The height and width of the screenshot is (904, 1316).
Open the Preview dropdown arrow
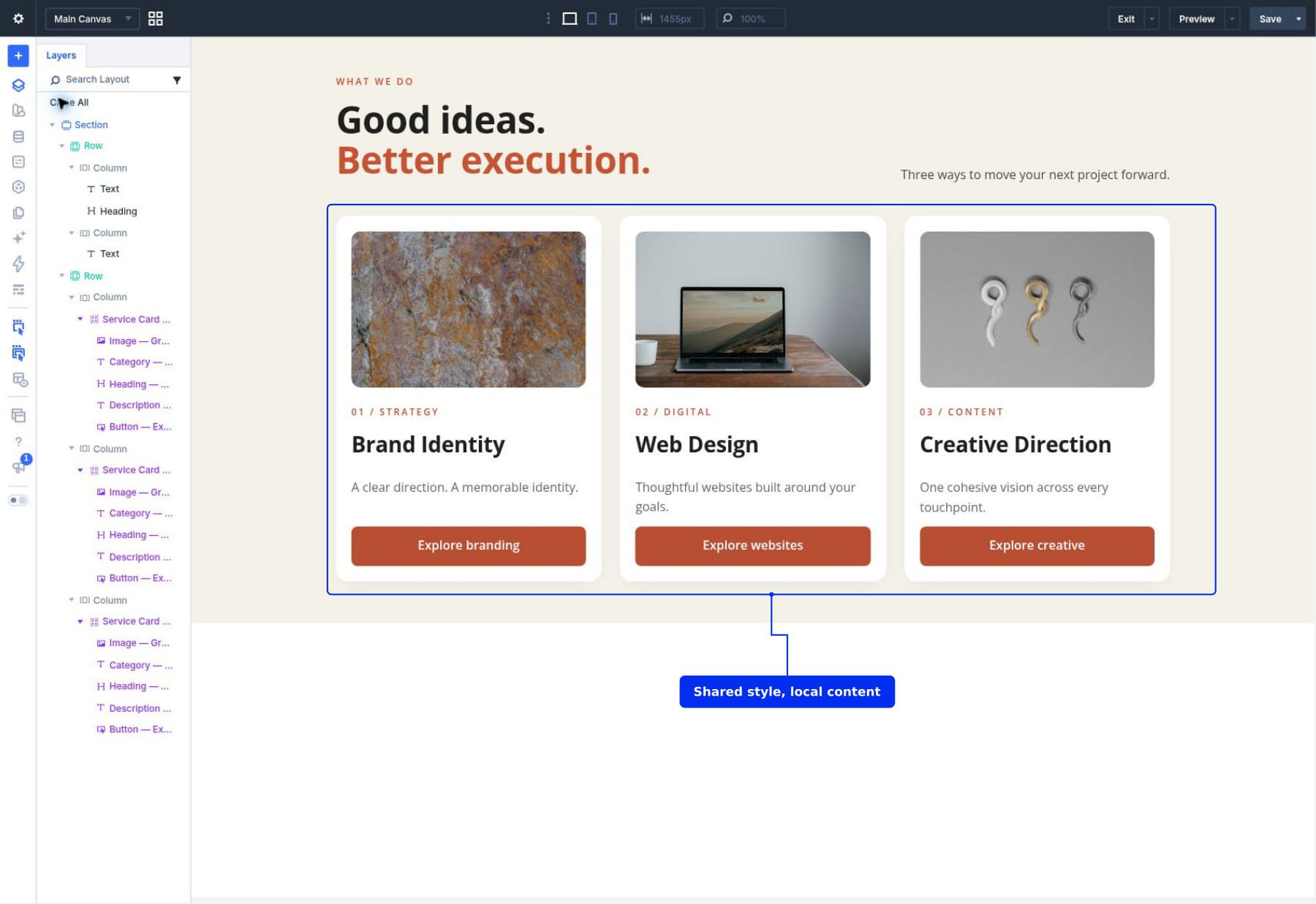click(x=1232, y=18)
